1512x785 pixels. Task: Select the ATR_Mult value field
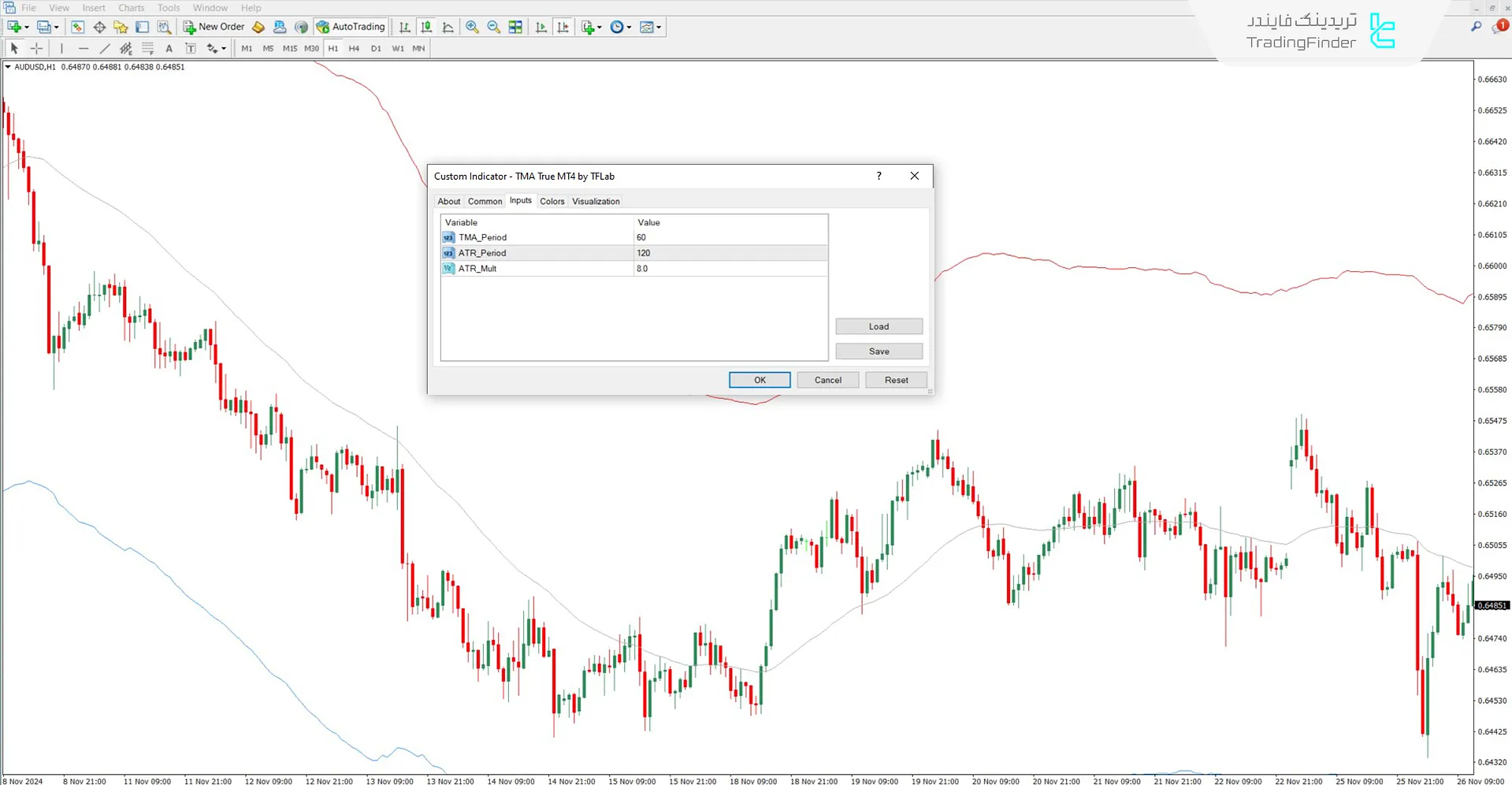(x=730, y=269)
